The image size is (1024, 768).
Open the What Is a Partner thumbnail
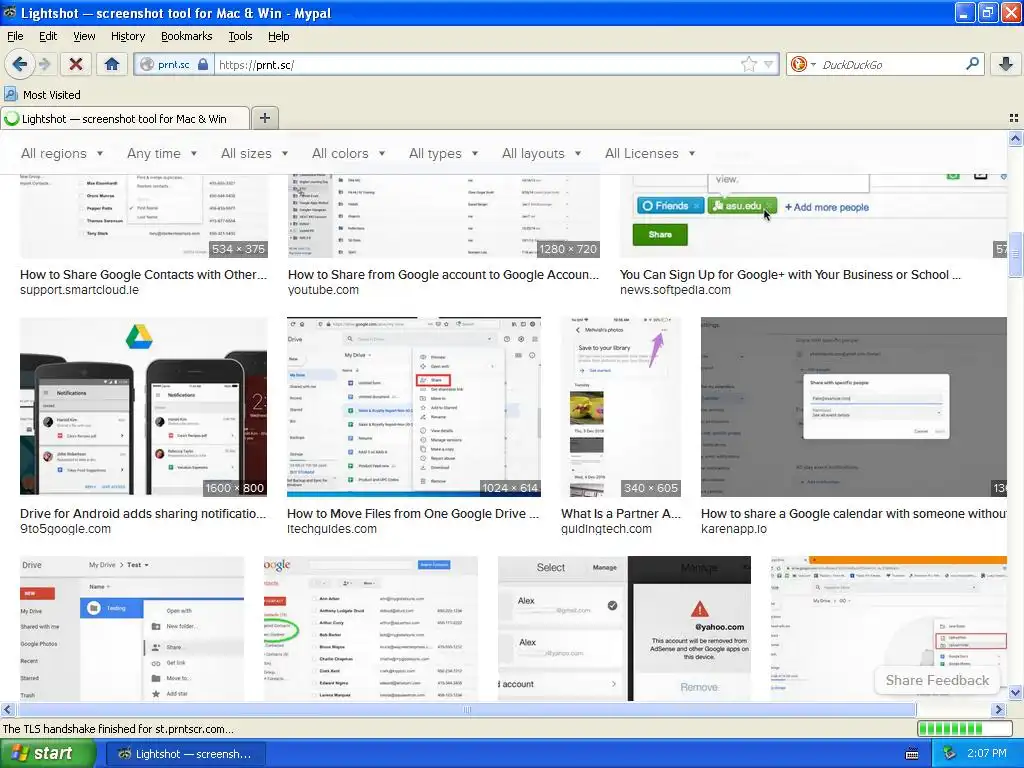pyautogui.click(x=621, y=406)
